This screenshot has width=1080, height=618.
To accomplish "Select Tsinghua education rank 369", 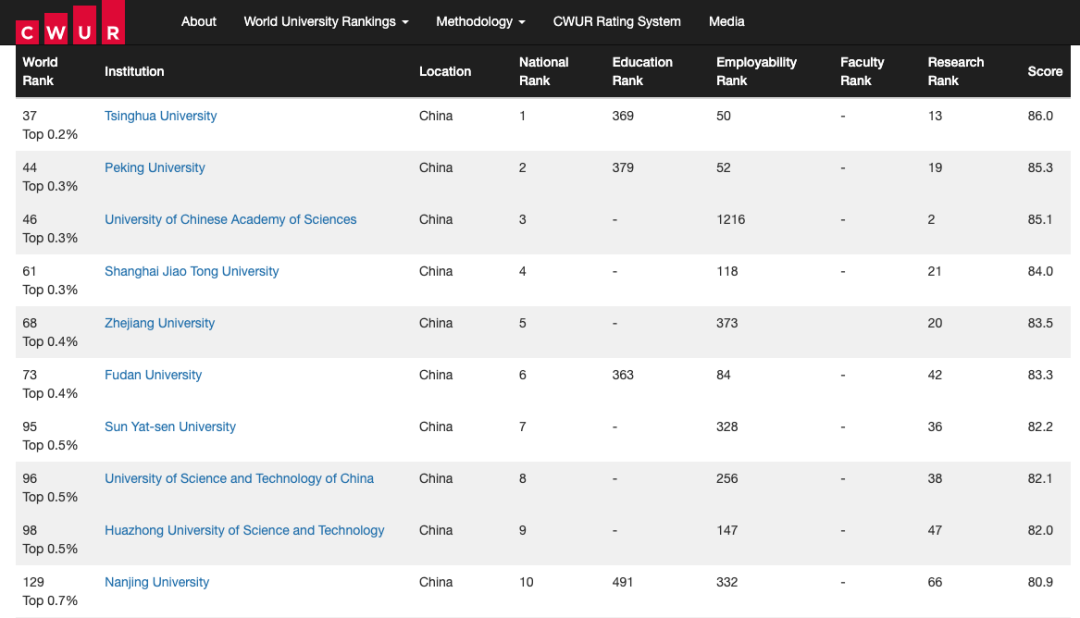I will click(x=623, y=116).
